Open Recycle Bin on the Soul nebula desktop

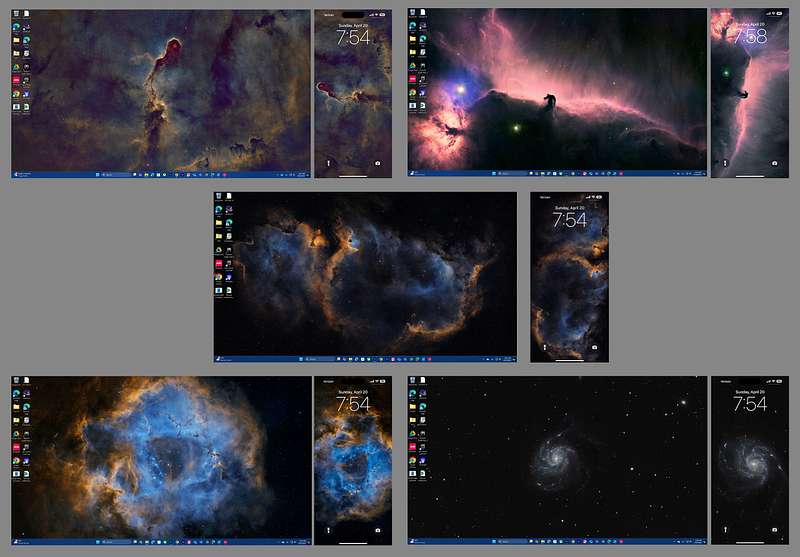point(219,196)
